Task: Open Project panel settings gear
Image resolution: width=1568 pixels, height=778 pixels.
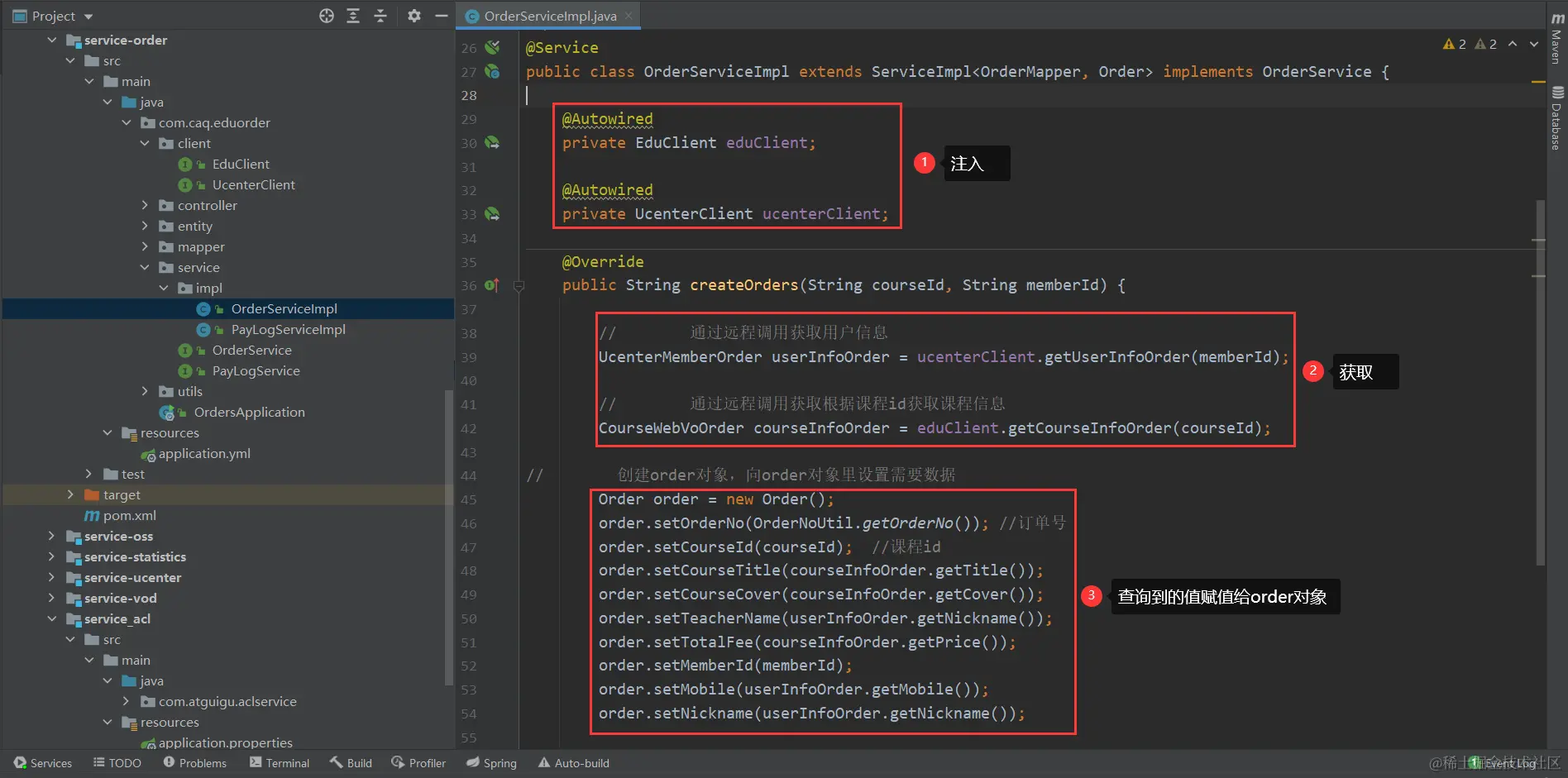Action: click(x=414, y=16)
